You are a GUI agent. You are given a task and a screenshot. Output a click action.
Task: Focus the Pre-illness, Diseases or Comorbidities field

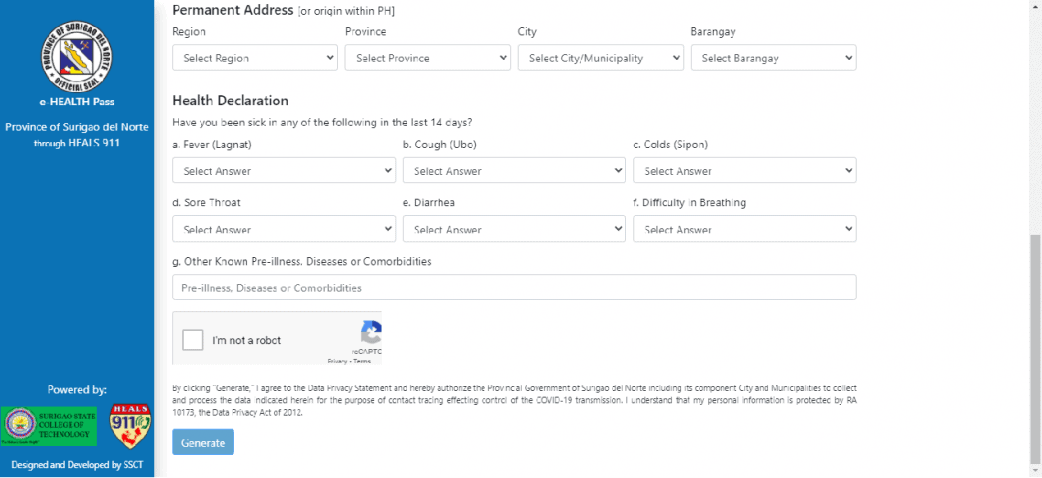514,288
